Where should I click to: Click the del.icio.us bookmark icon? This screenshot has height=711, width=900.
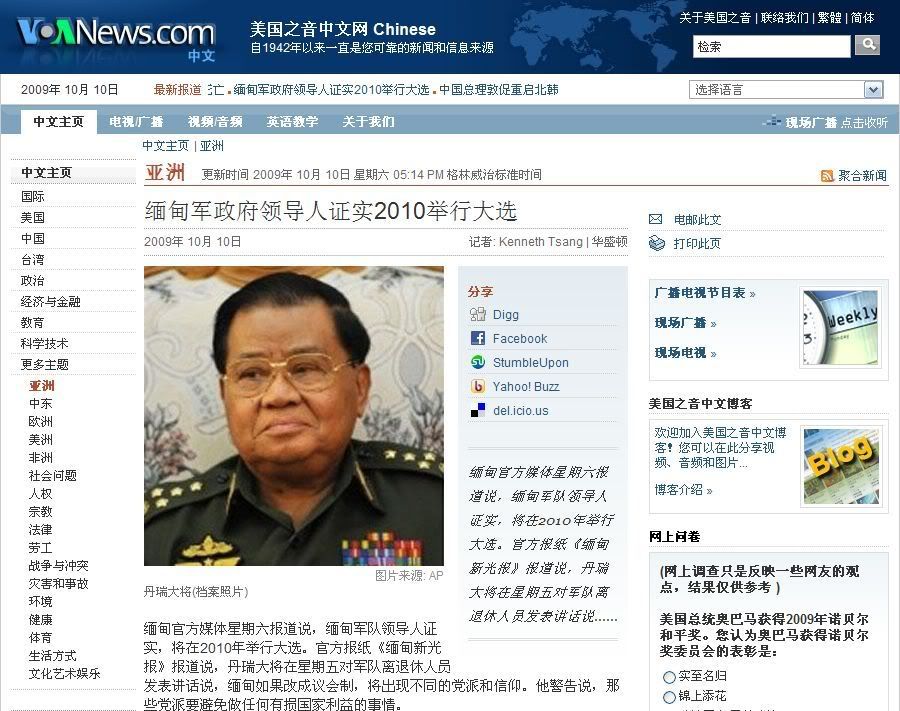(x=478, y=410)
